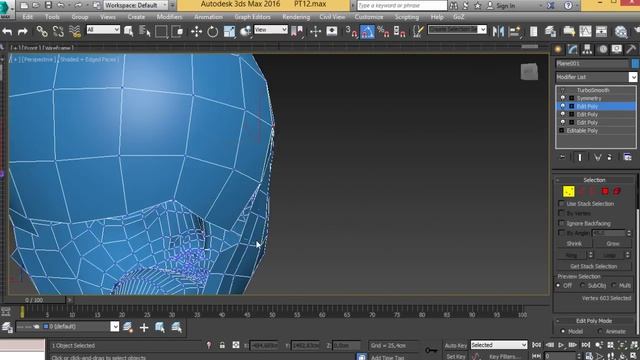Toggle the Angle Snap button

[367, 31]
